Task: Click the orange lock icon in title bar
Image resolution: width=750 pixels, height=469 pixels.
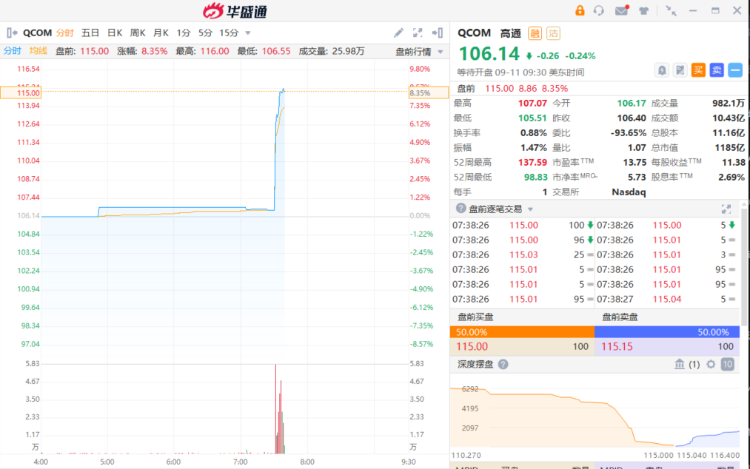Action: coord(579,11)
